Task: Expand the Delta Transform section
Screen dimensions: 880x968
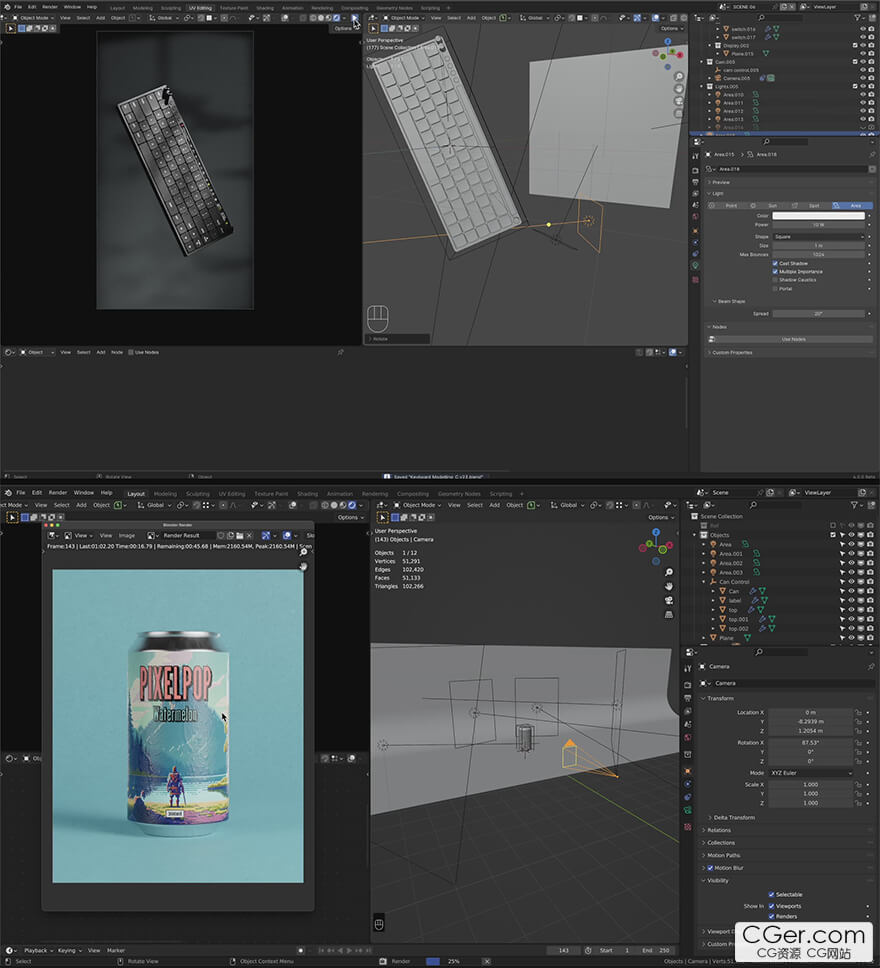Action: 734,817
